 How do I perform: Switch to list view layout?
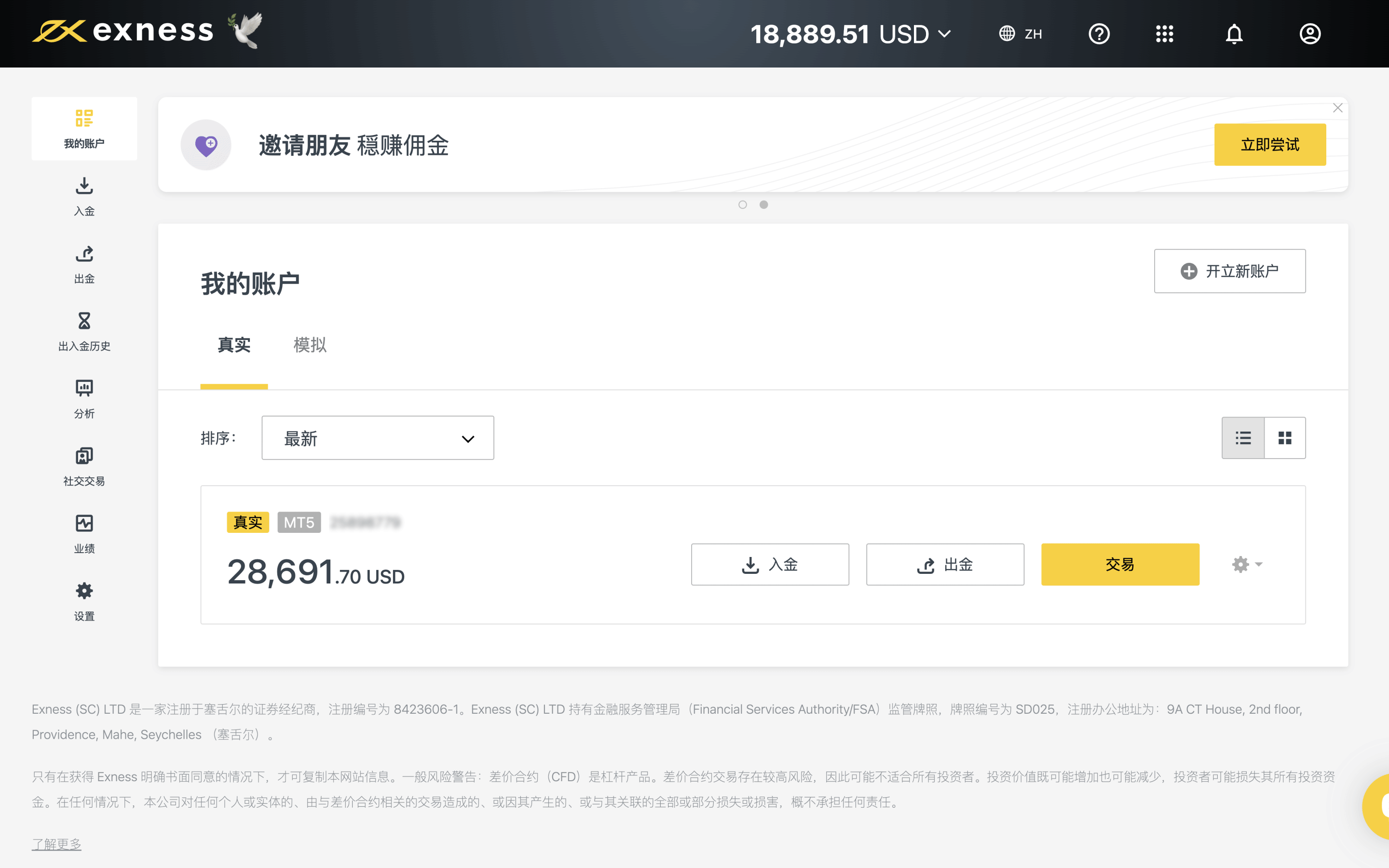(x=1243, y=438)
